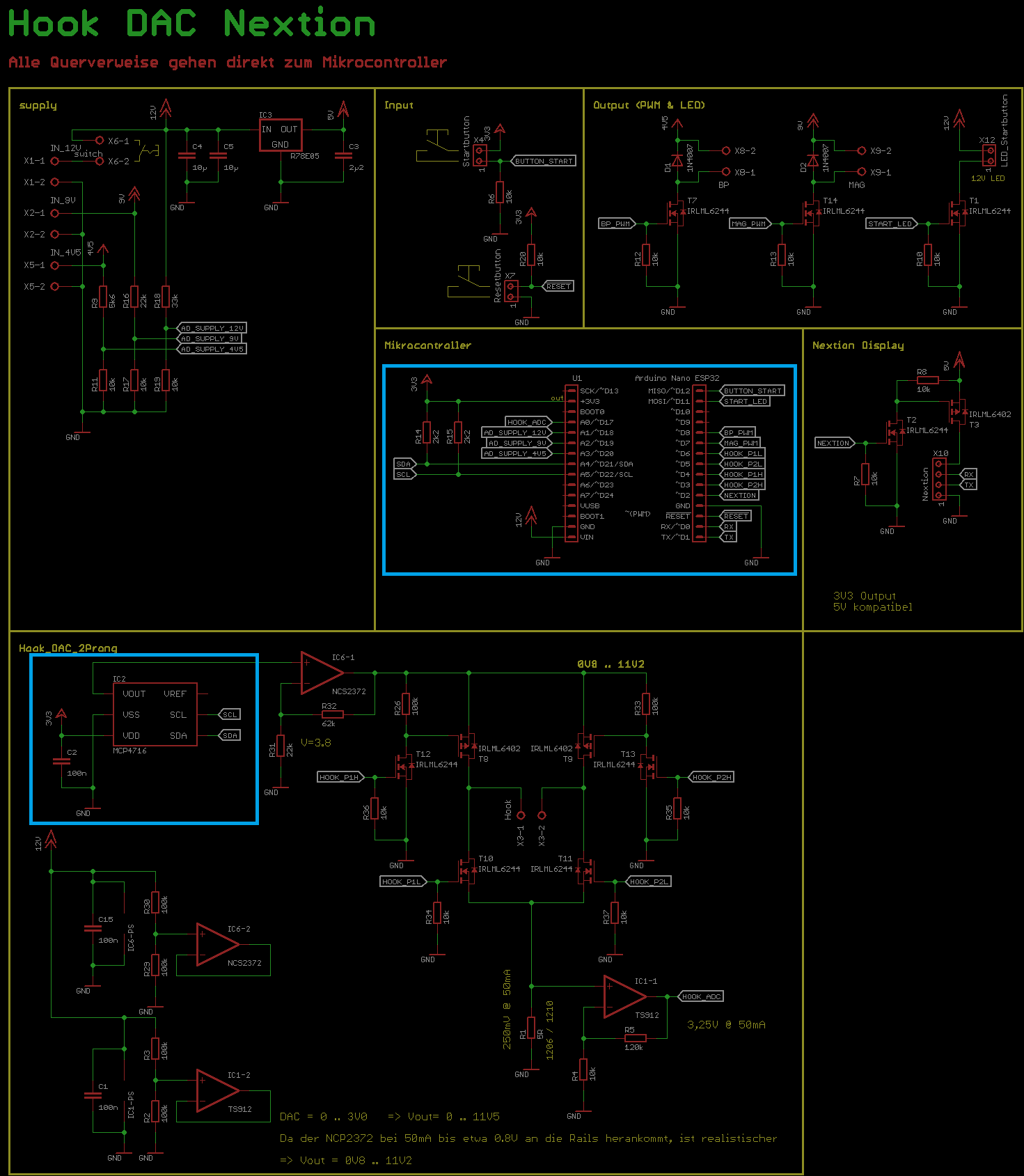Click START_LED label in Output section
Image resolution: width=1024 pixels, height=1176 pixels.
click(x=892, y=224)
